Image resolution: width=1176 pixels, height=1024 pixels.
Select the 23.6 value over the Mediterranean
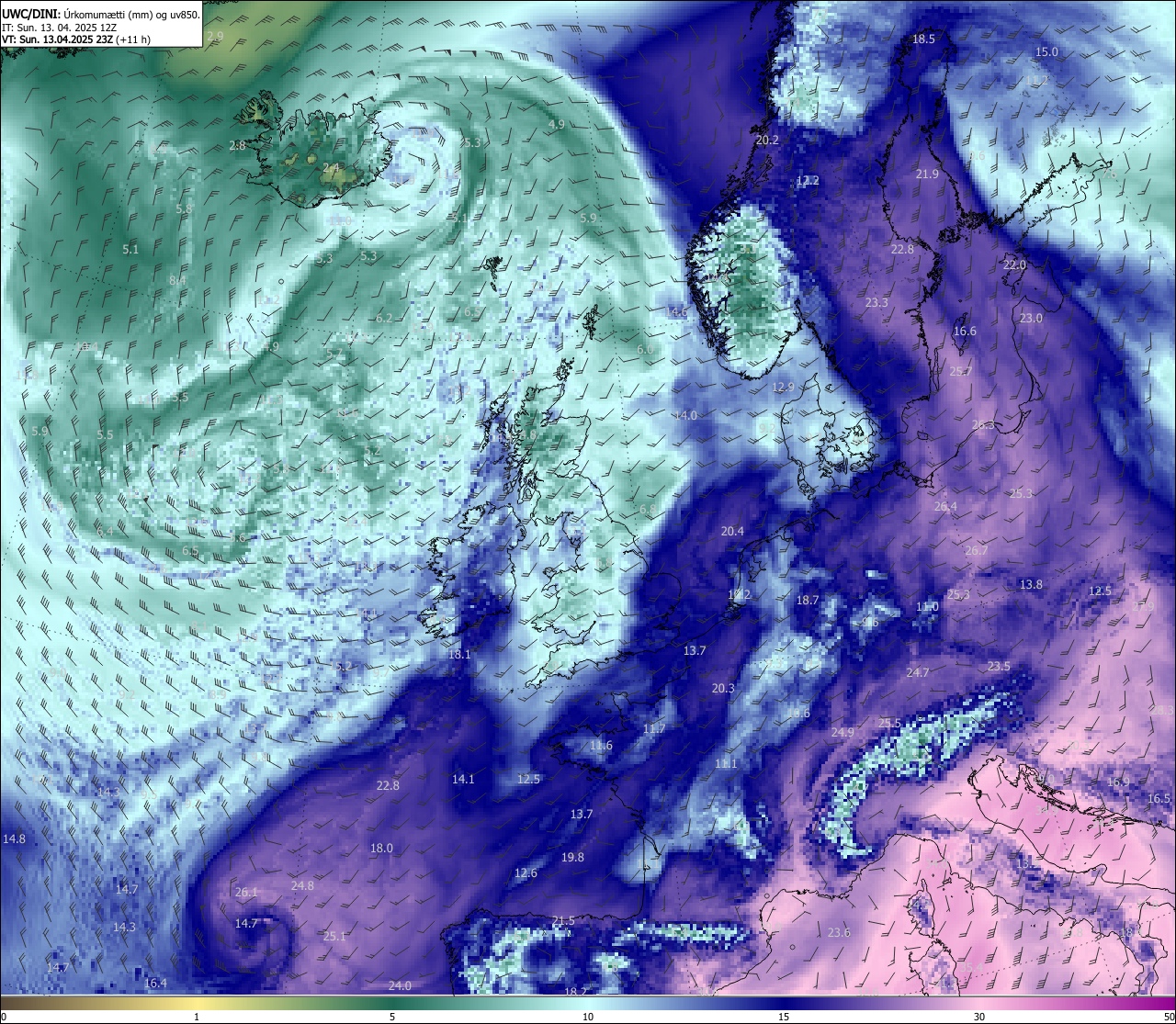pyautogui.click(x=839, y=932)
